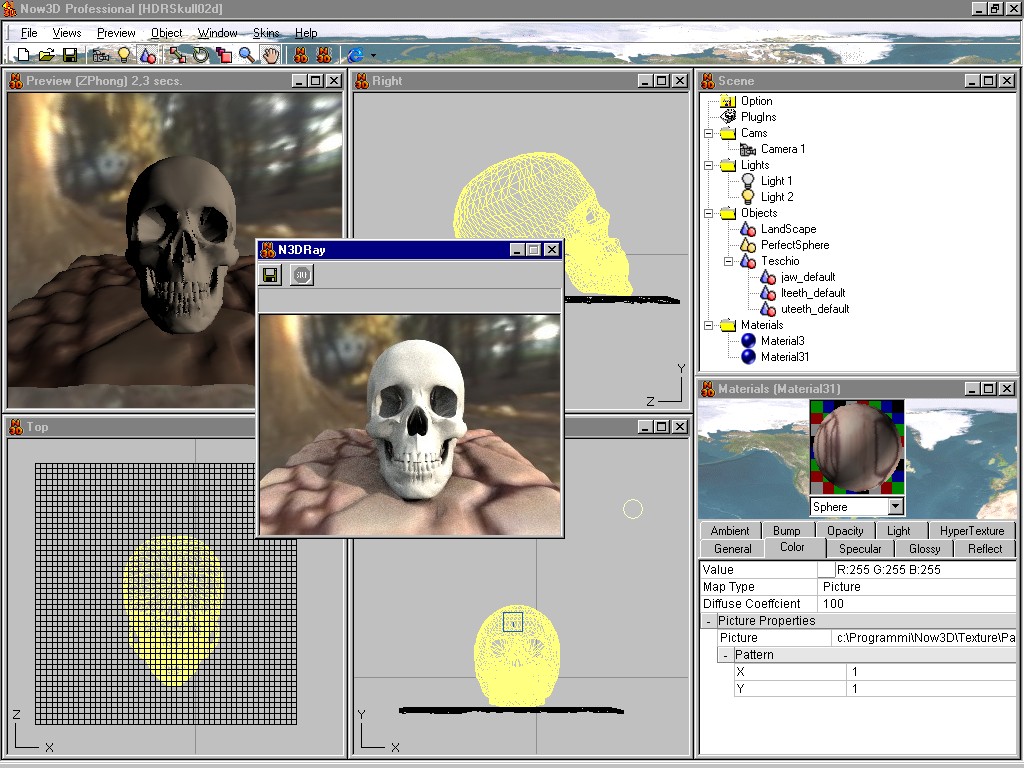1024x768 pixels.
Task: Click the camera icon in toolbar
Action: pos(101,55)
